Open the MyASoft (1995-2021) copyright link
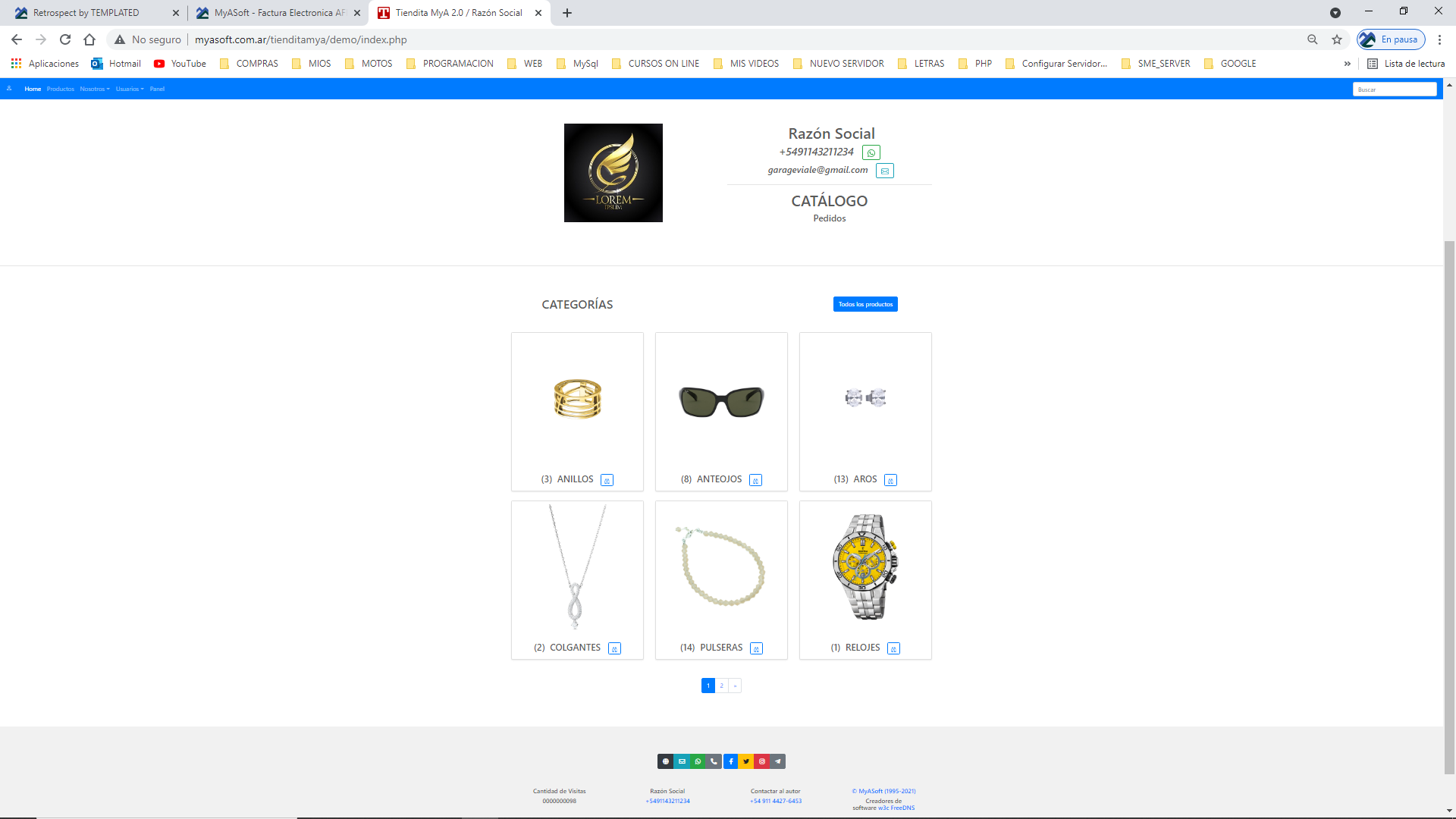Viewport: 1456px width, 819px height. pyautogui.click(x=883, y=791)
